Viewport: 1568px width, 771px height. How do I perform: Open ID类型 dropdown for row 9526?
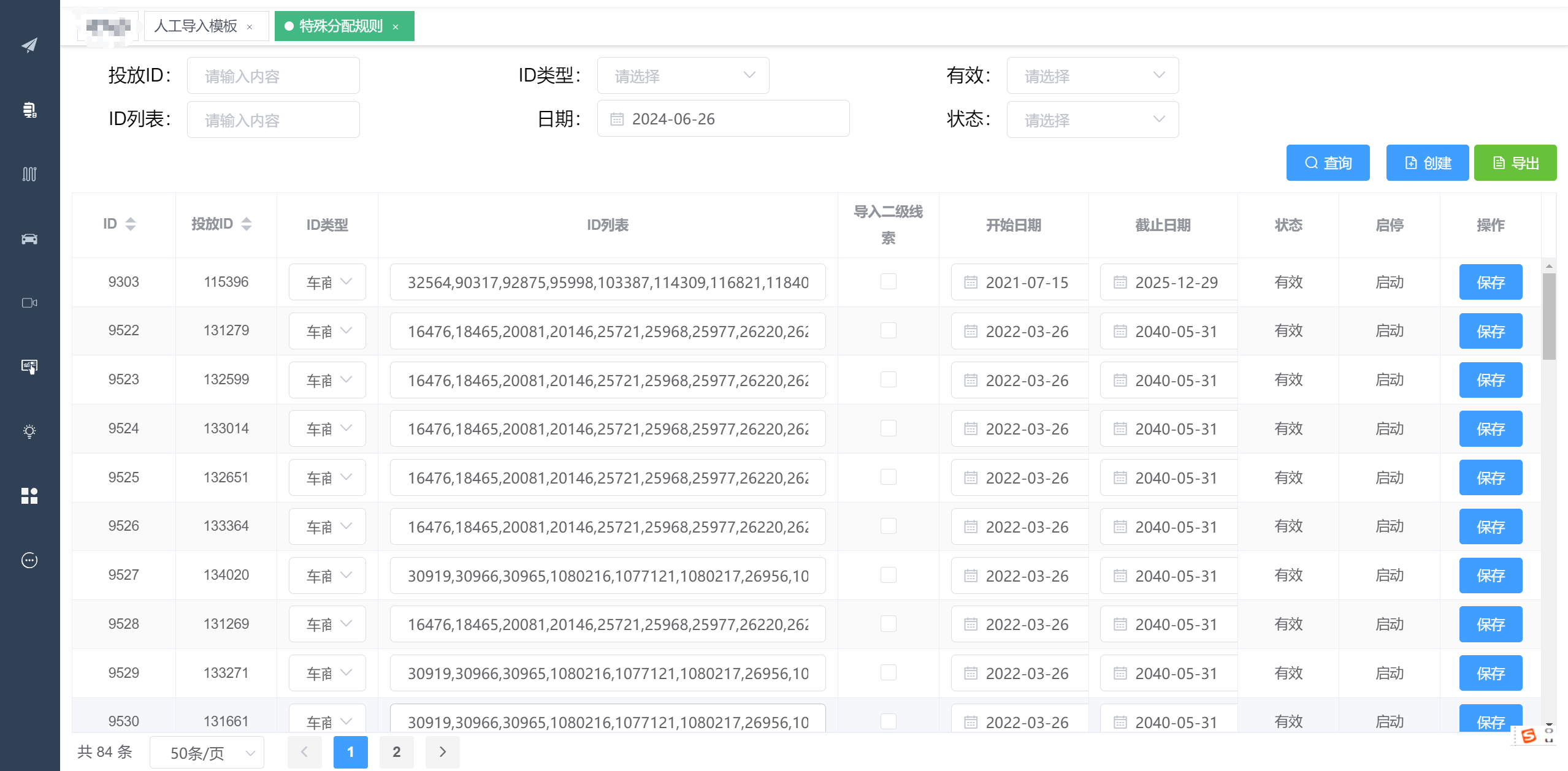(x=327, y=526)
